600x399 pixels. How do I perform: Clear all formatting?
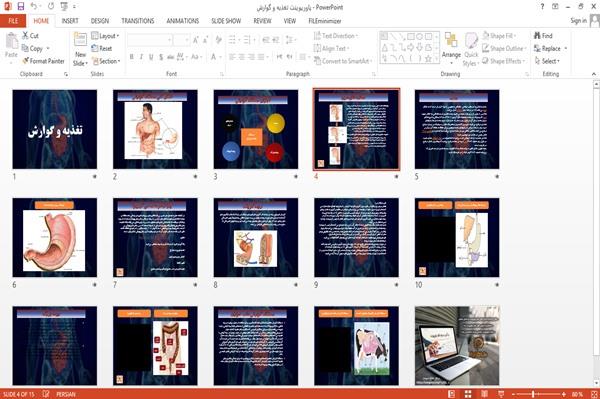coord(218,40)
